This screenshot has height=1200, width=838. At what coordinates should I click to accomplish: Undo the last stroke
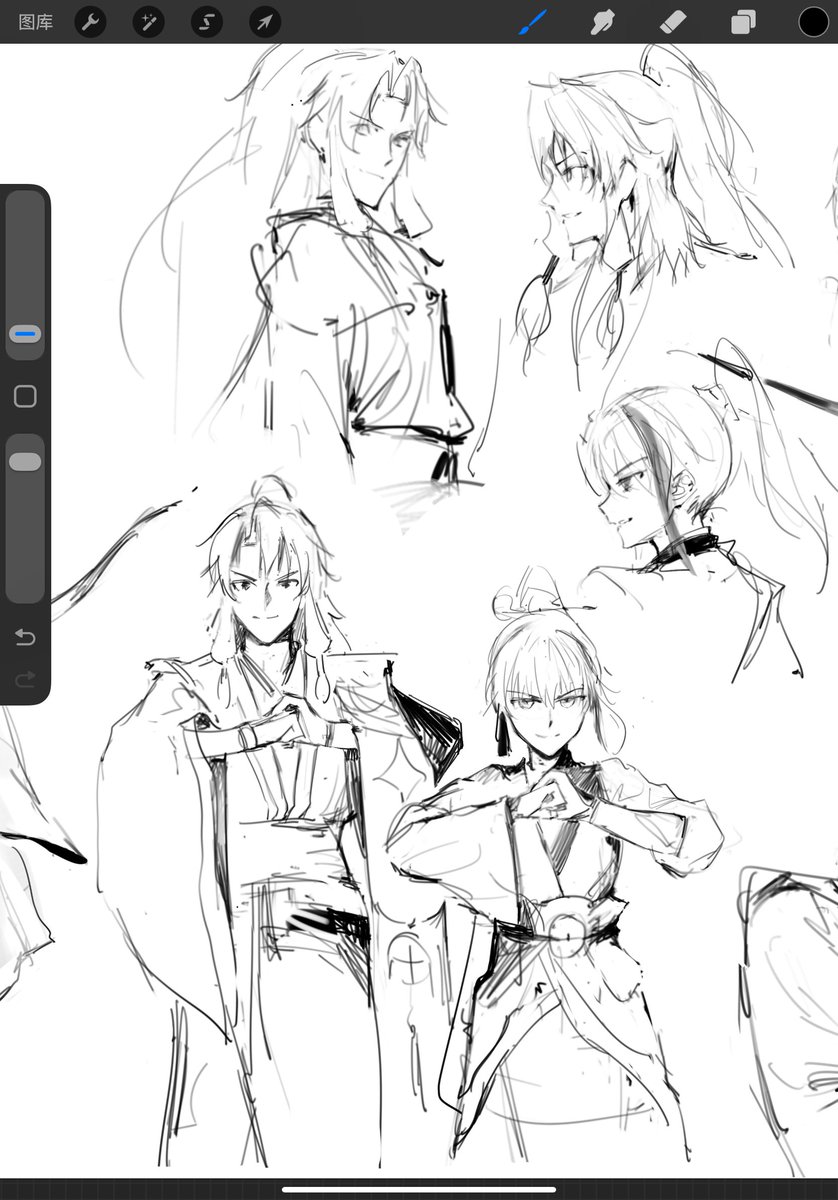pyautogui.click(x=25, y=638)
